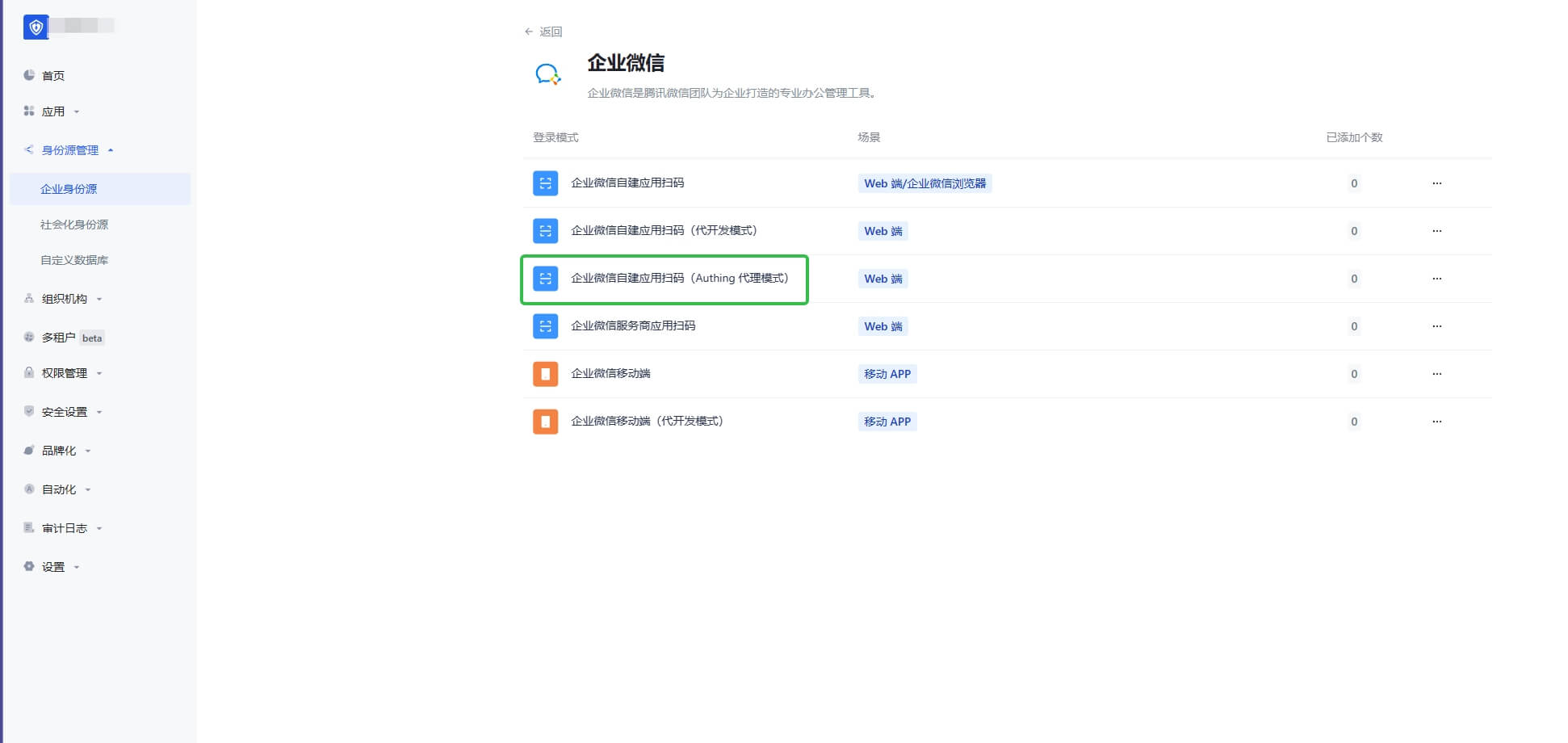
Task: Open more options for Authing 代理模式 row
Action: point(1436,279)
